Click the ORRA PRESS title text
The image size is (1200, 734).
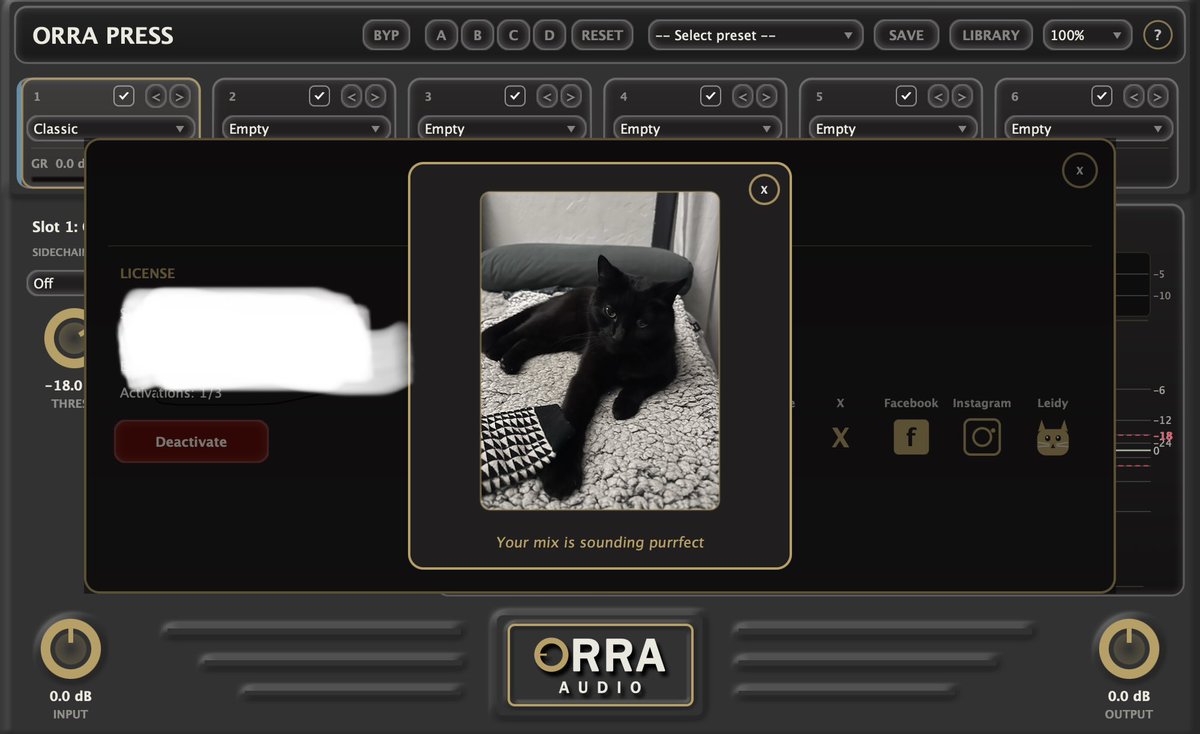[103, 36]
